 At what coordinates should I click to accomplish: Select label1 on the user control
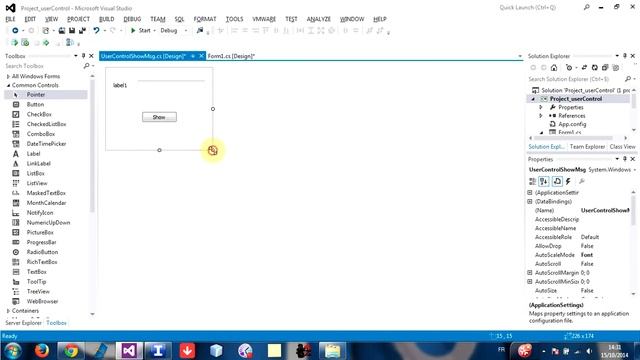click(x=120, y=85)
